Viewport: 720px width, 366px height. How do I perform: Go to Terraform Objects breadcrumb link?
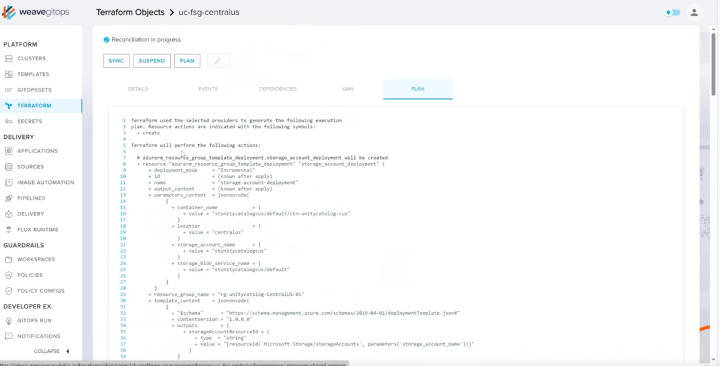130,12
